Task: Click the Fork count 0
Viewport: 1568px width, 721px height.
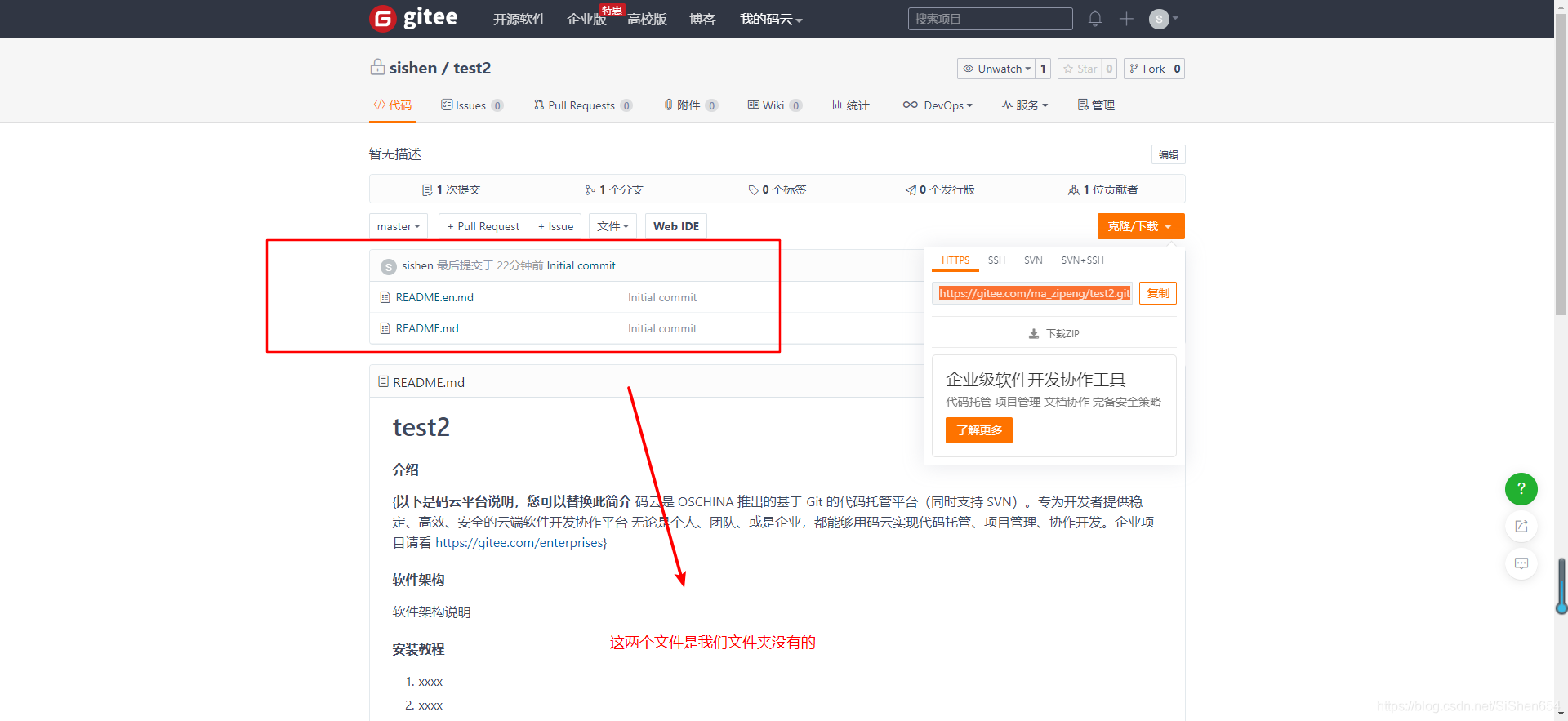Action: tap(1177, 69)
